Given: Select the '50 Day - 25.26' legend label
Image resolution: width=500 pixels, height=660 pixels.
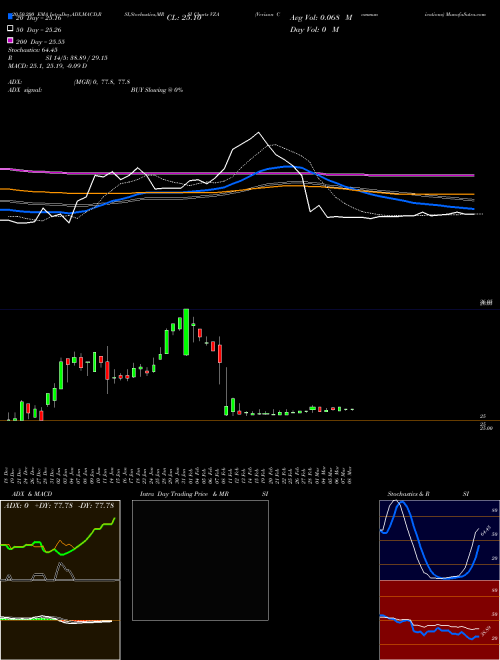Looking at the screenshot, I should click(x=39, y=29).
